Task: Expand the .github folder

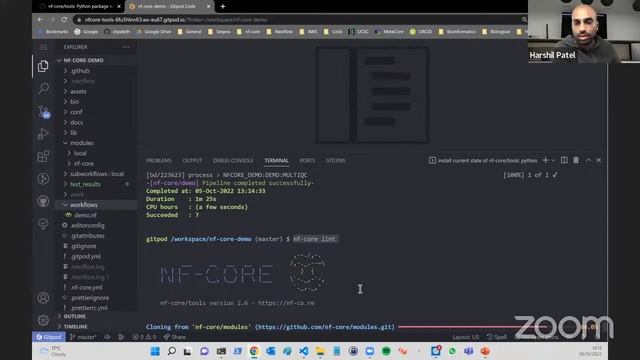Action: click(96, 71)
